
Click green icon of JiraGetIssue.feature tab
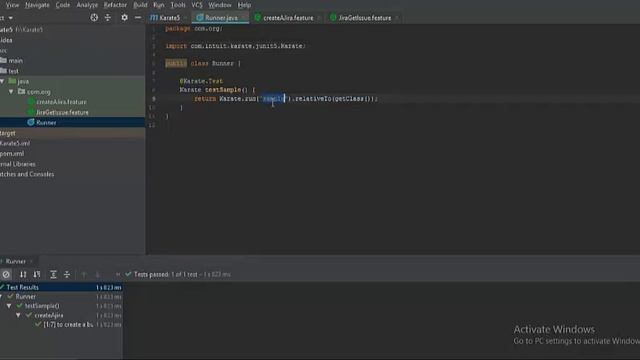[333, 18]
